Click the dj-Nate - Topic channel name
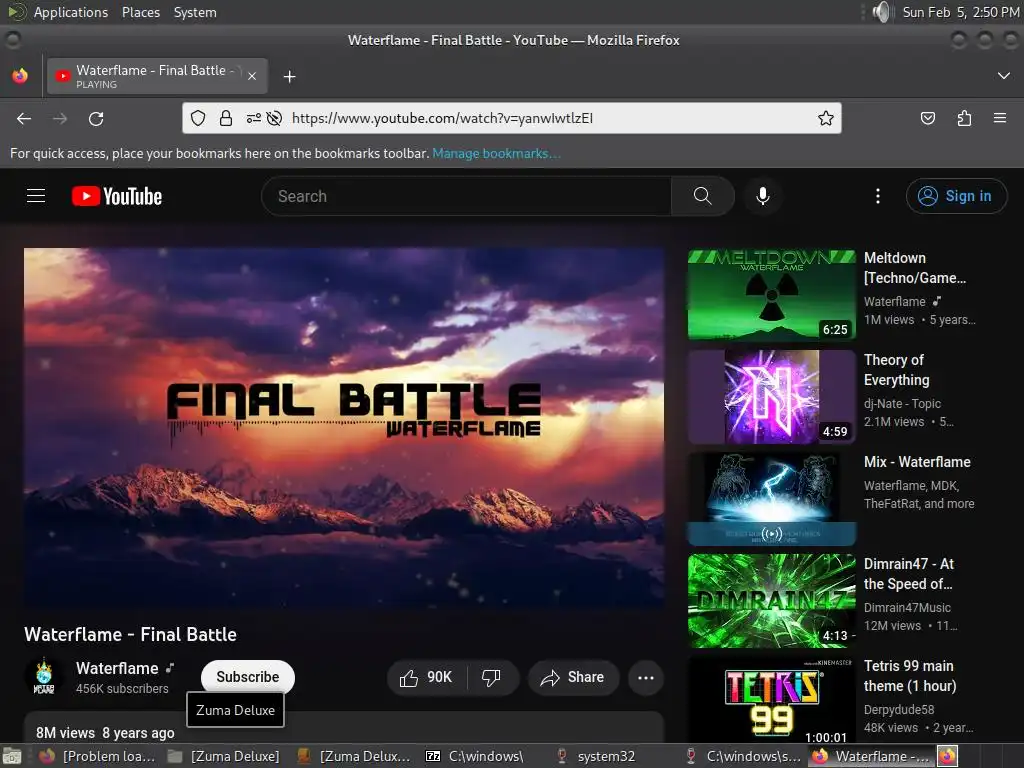1024x768 pixels. pyautogui.click(x=902, y=404)
